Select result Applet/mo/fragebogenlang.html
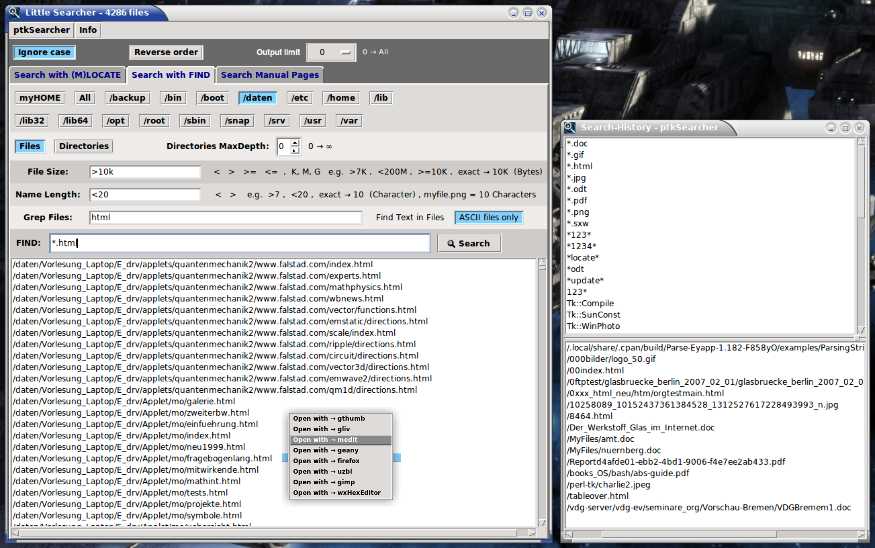 (142, 458)
